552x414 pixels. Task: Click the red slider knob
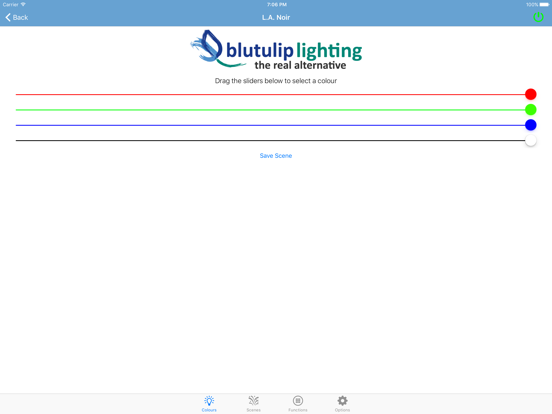(531, 94)
